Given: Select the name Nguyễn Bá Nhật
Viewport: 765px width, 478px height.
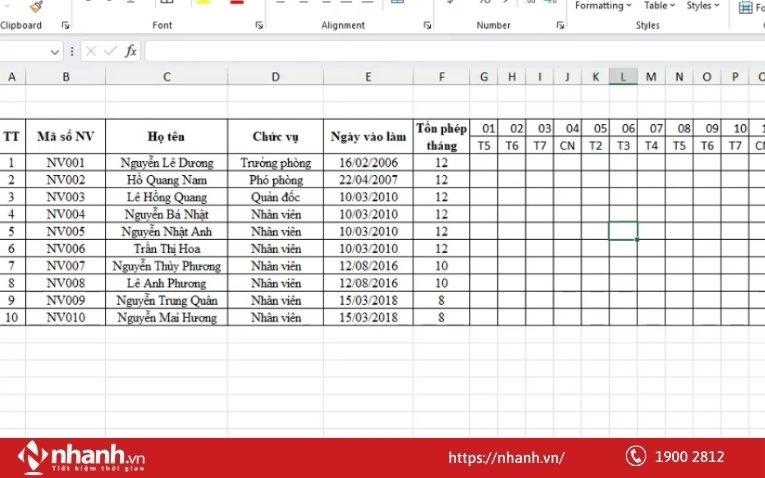Looking at the screenshot, I should pos(166,214).
